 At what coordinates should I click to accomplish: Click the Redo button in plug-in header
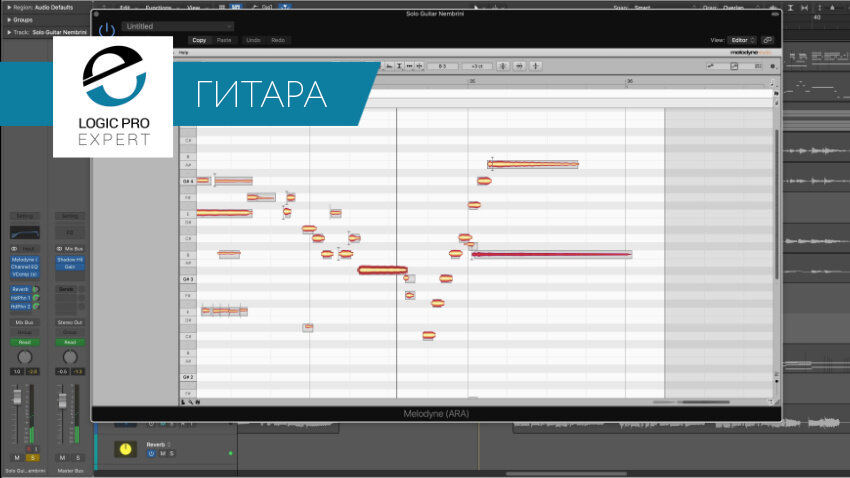[278, 40]
